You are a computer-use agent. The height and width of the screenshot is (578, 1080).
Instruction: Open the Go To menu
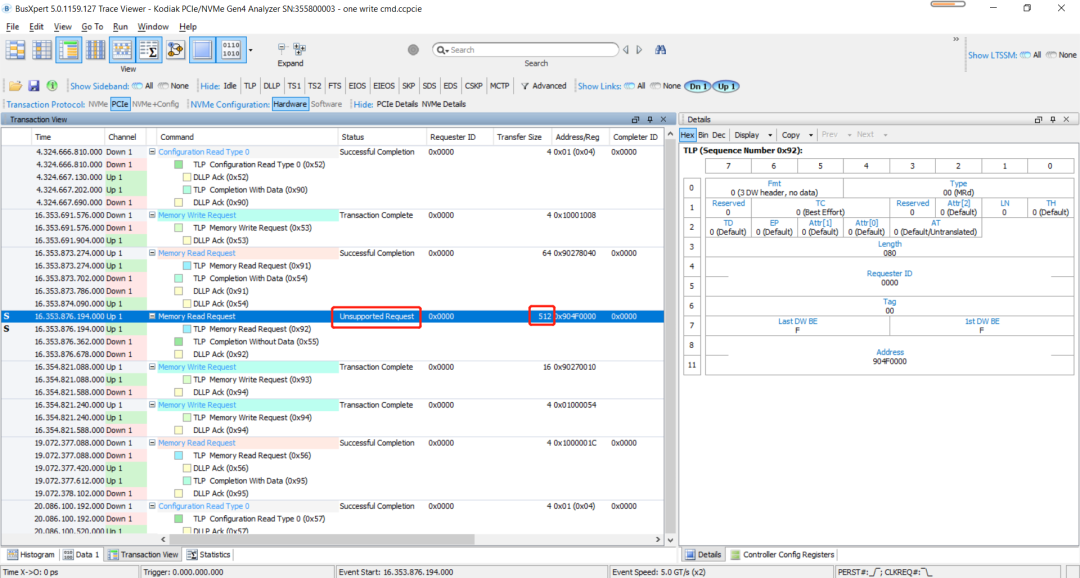[x=92, y=26]
